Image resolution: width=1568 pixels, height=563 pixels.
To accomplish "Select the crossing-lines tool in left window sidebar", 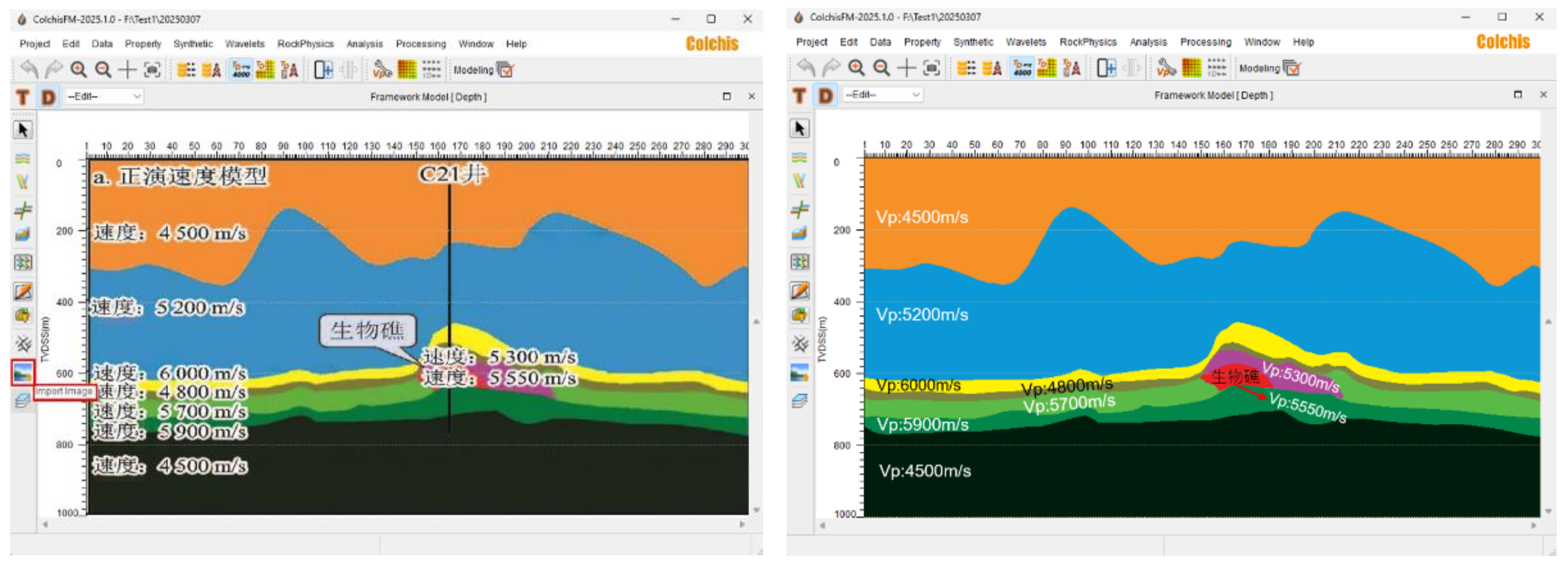I will 23,210.
